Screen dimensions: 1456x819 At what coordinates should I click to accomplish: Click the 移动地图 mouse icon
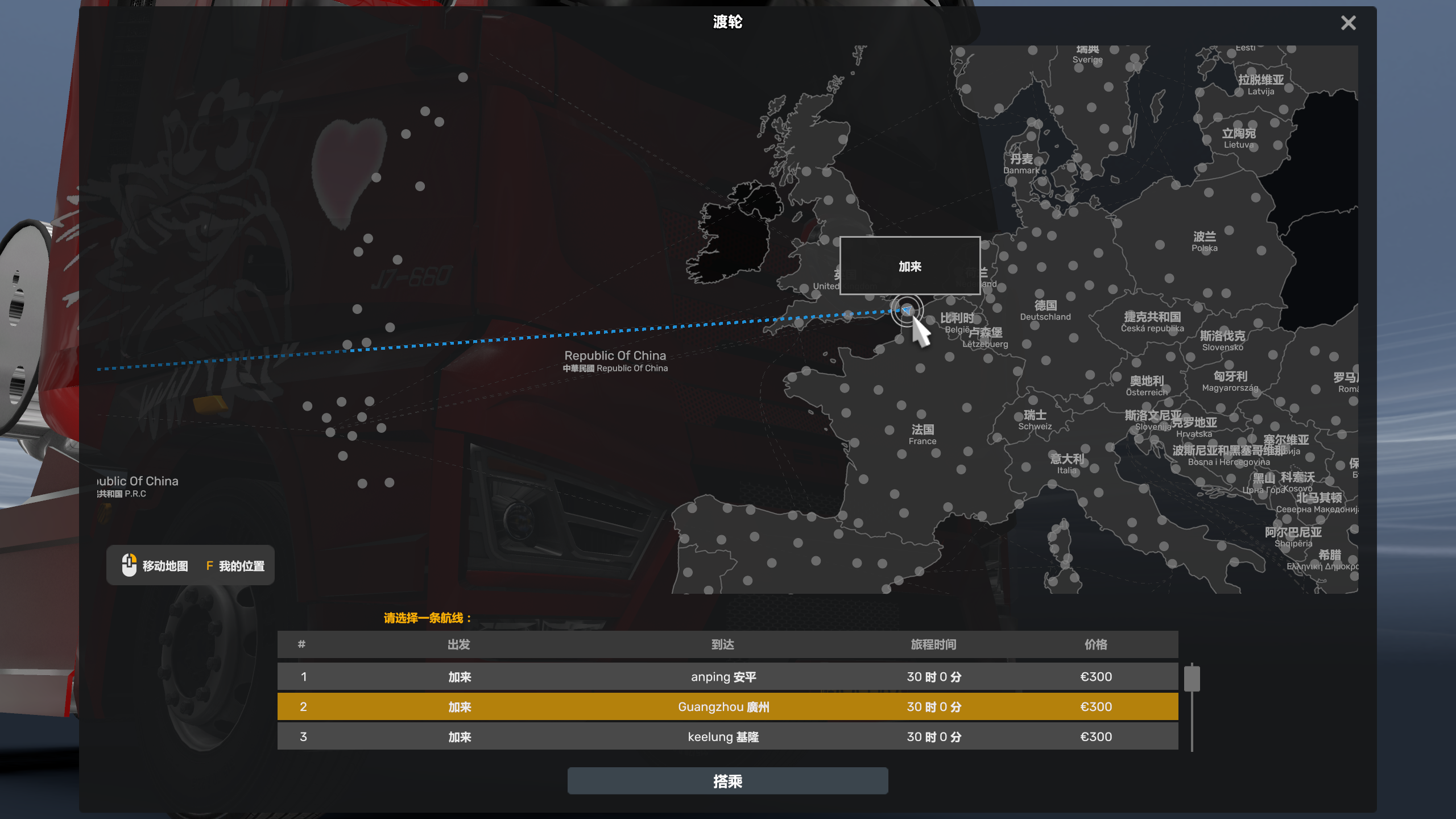[x=129, y=565]
